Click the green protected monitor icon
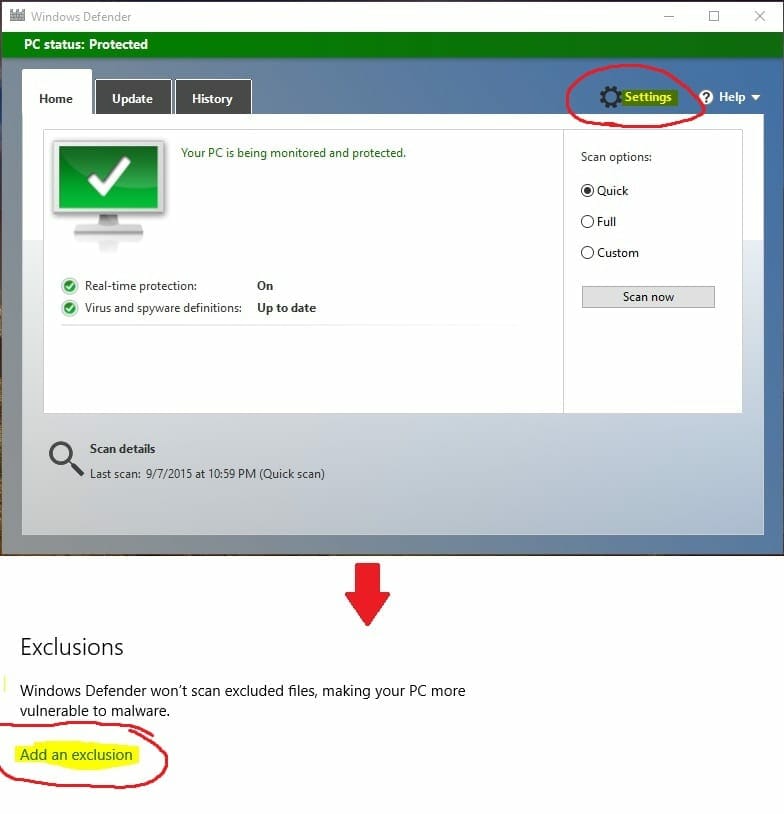 tap(108, 188)
